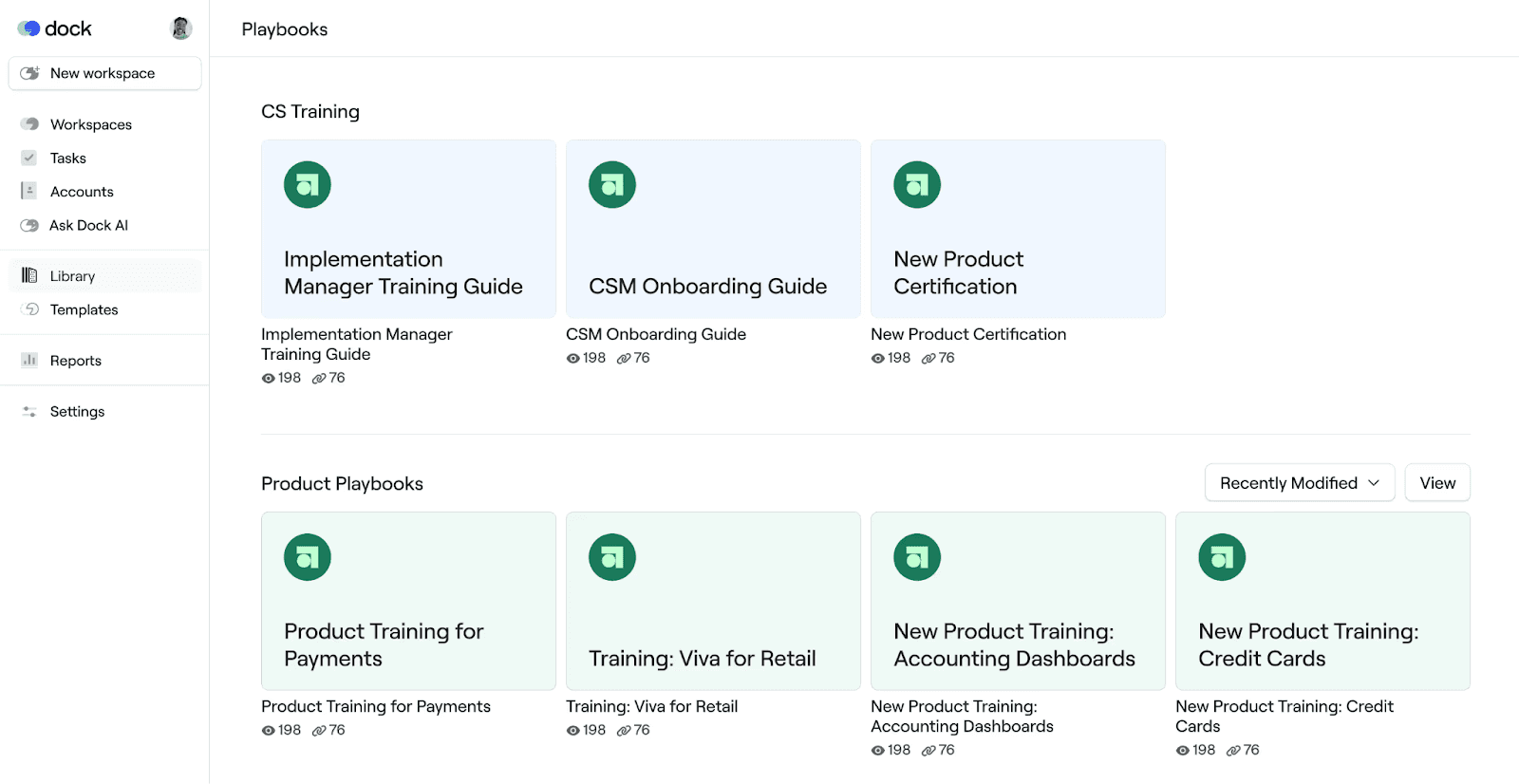
Task: Click the Ask Dock AI icon
Action: coord(29,225)
